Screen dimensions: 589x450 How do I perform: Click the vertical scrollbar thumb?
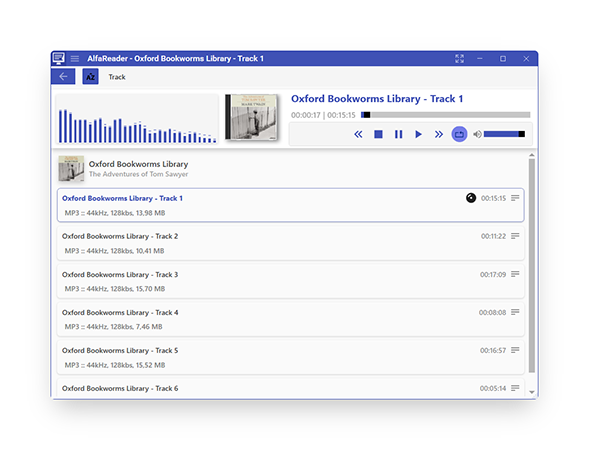pyautogui.click(x=532, y=266)
